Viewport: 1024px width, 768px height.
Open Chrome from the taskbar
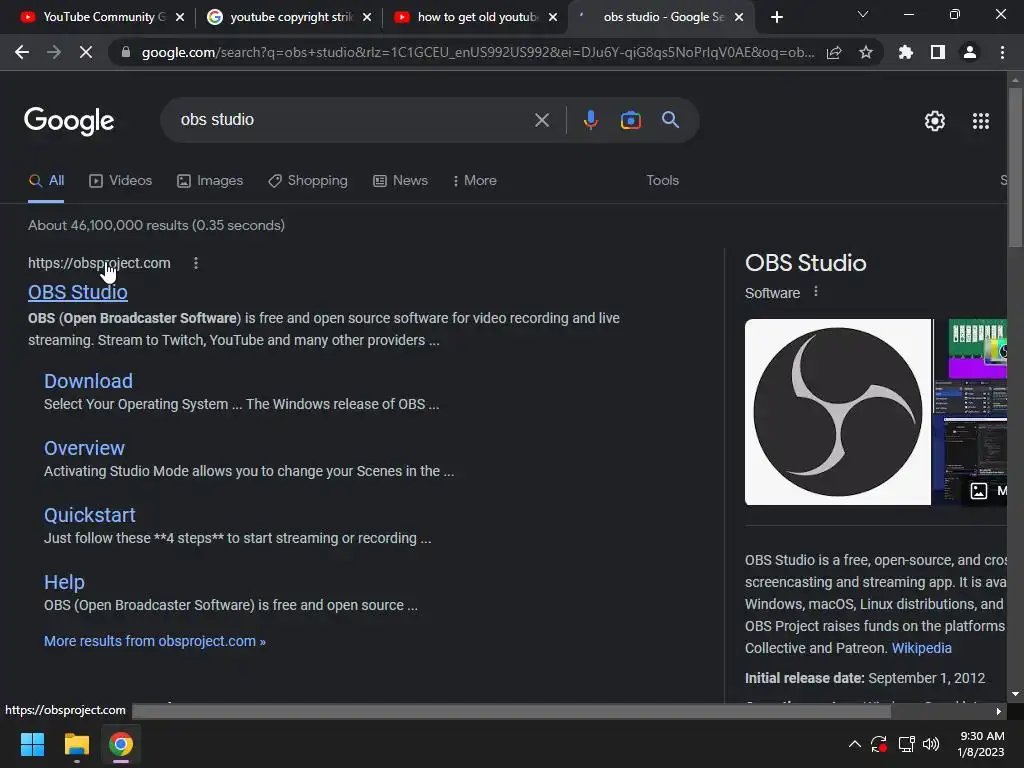[121, 744]
